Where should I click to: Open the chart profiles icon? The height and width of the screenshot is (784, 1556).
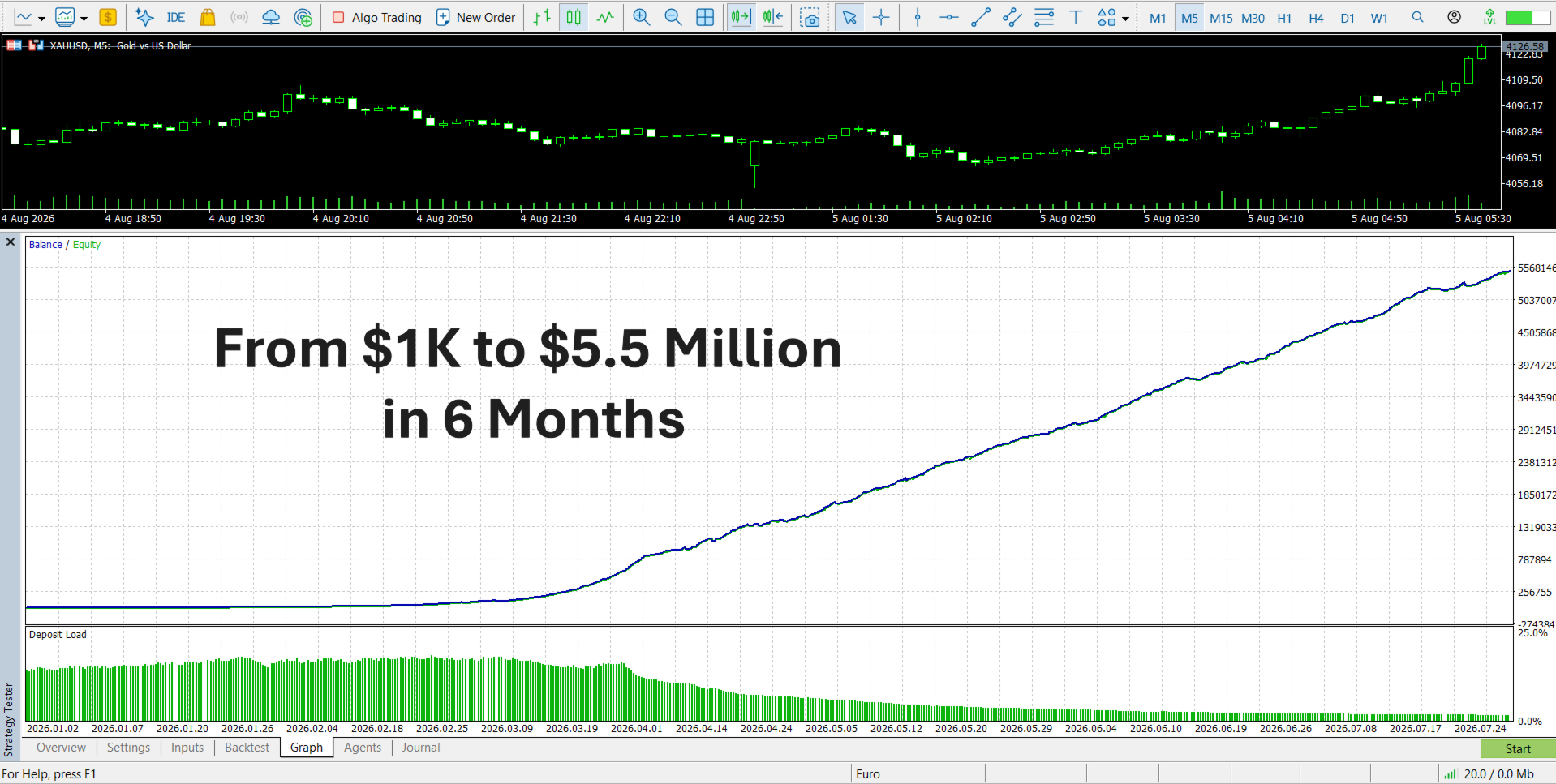(65, 17)
